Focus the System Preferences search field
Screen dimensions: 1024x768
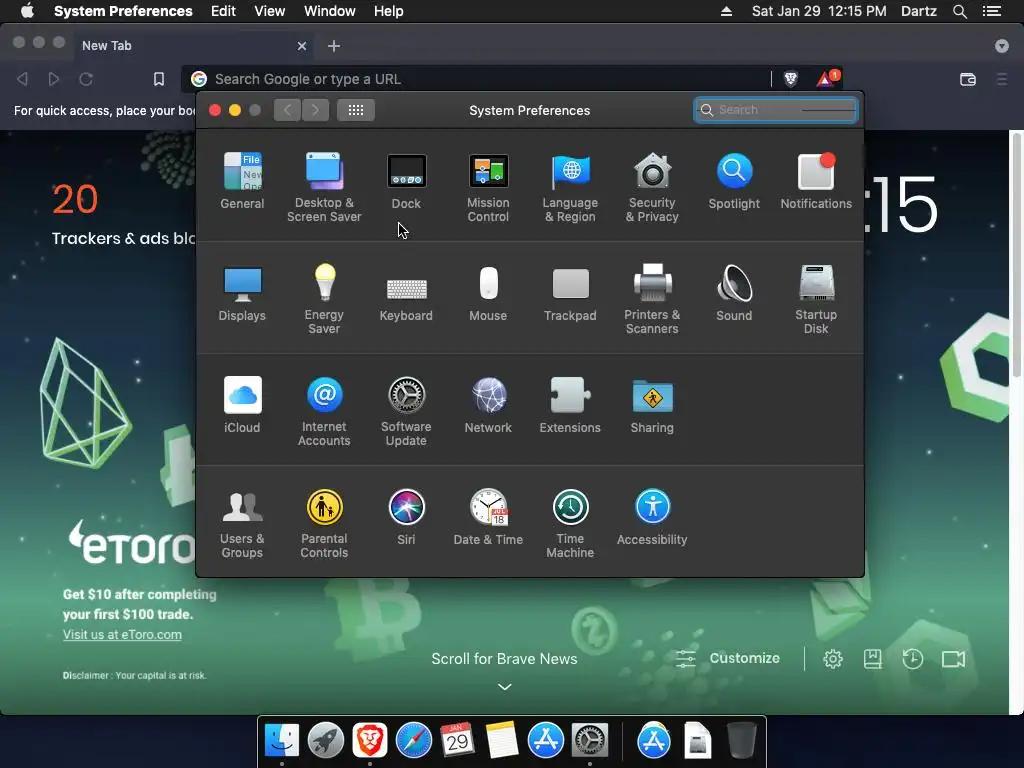coord(775,110)
